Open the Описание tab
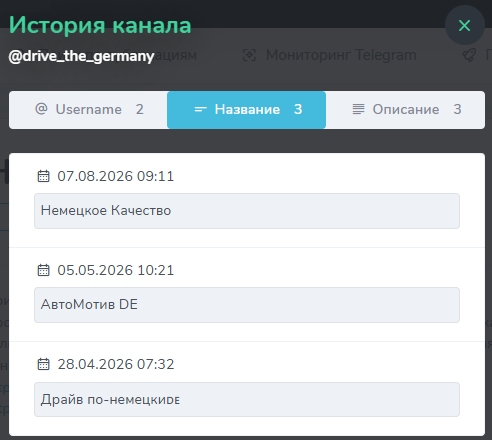The image size is (492, 440). click(405, 110)
